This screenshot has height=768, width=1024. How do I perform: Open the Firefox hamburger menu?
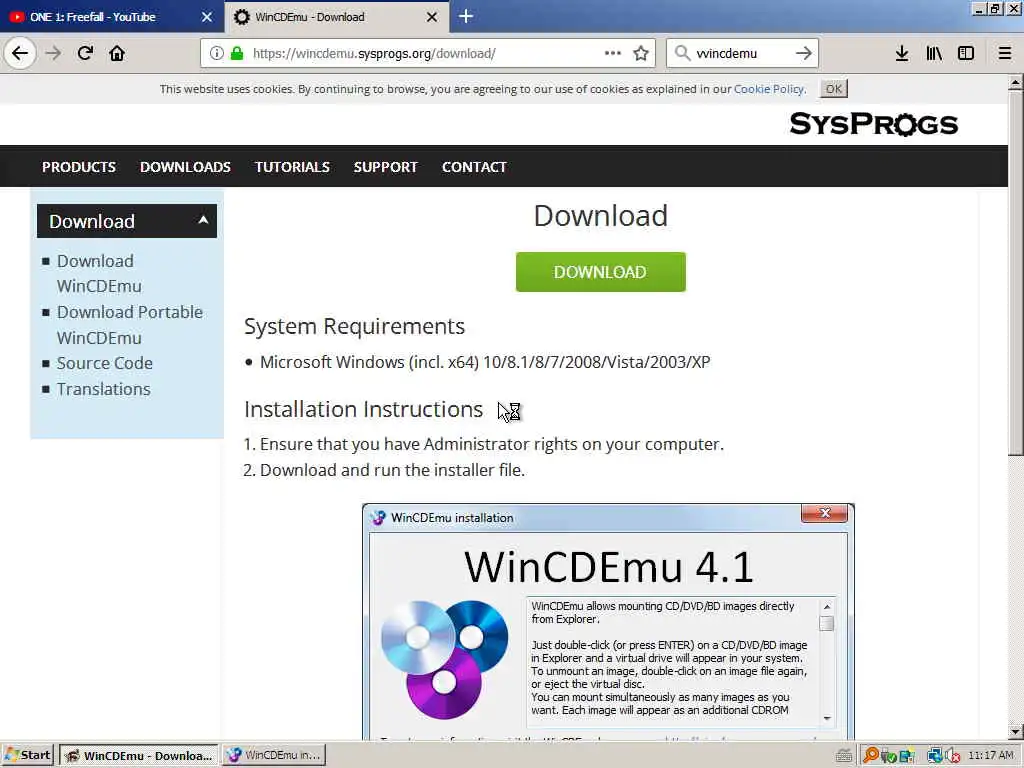coord(1005,53)
